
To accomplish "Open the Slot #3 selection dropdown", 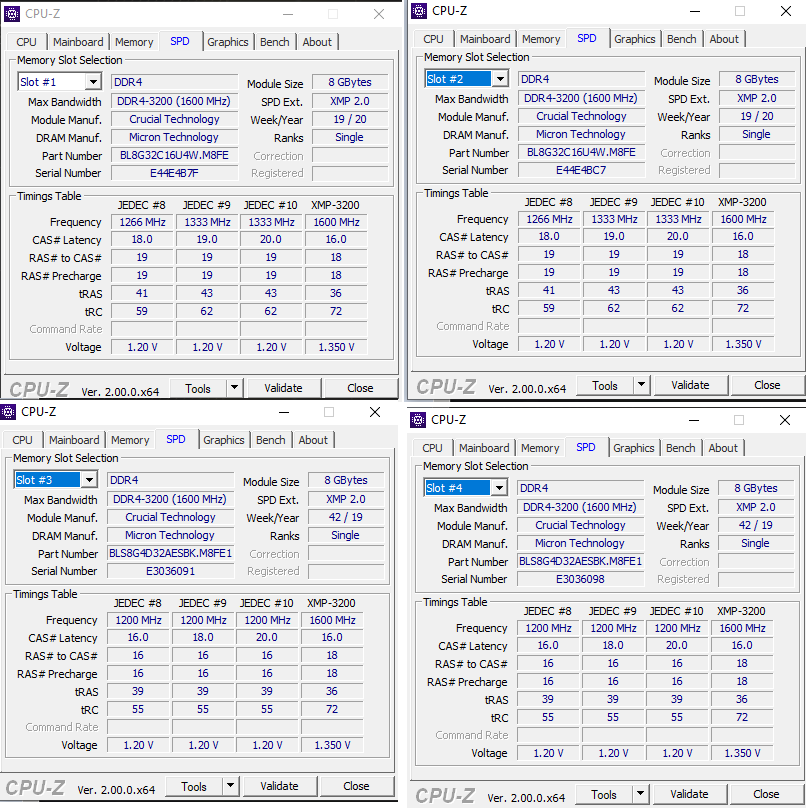I will (89, 480).
